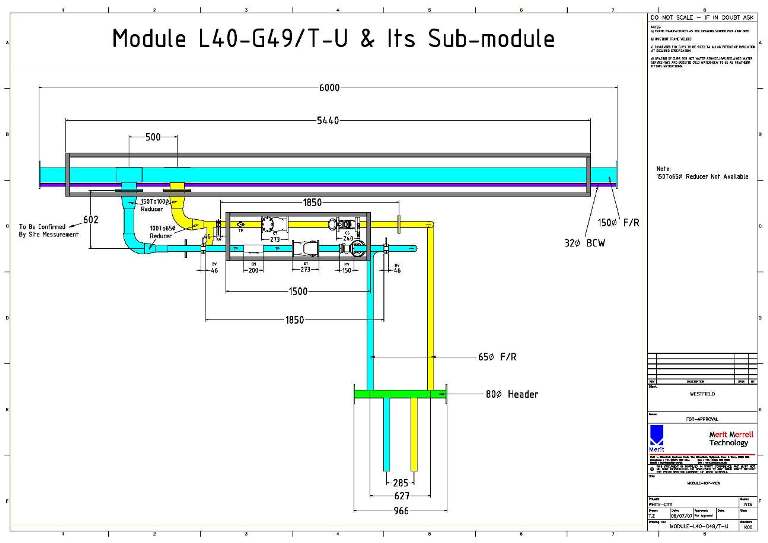The width and height of the screenshot is (768, 543).
Task: Select the '32ø BCW' pipe label
Action: (x=585, y=243)
